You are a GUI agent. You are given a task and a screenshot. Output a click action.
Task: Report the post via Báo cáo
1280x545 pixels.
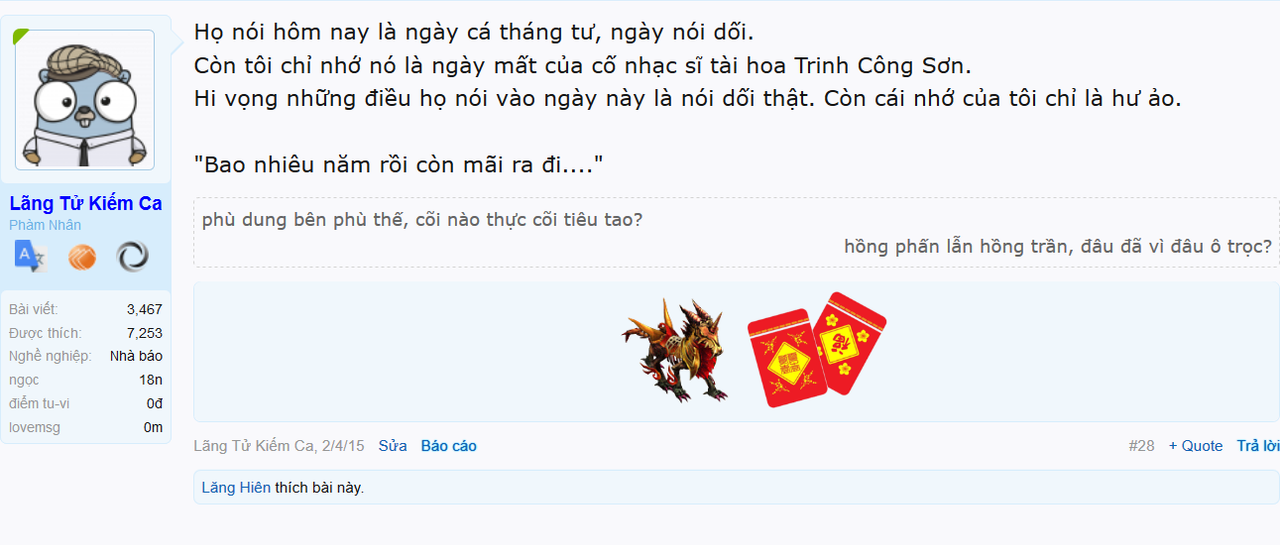[x=448, y=446]
